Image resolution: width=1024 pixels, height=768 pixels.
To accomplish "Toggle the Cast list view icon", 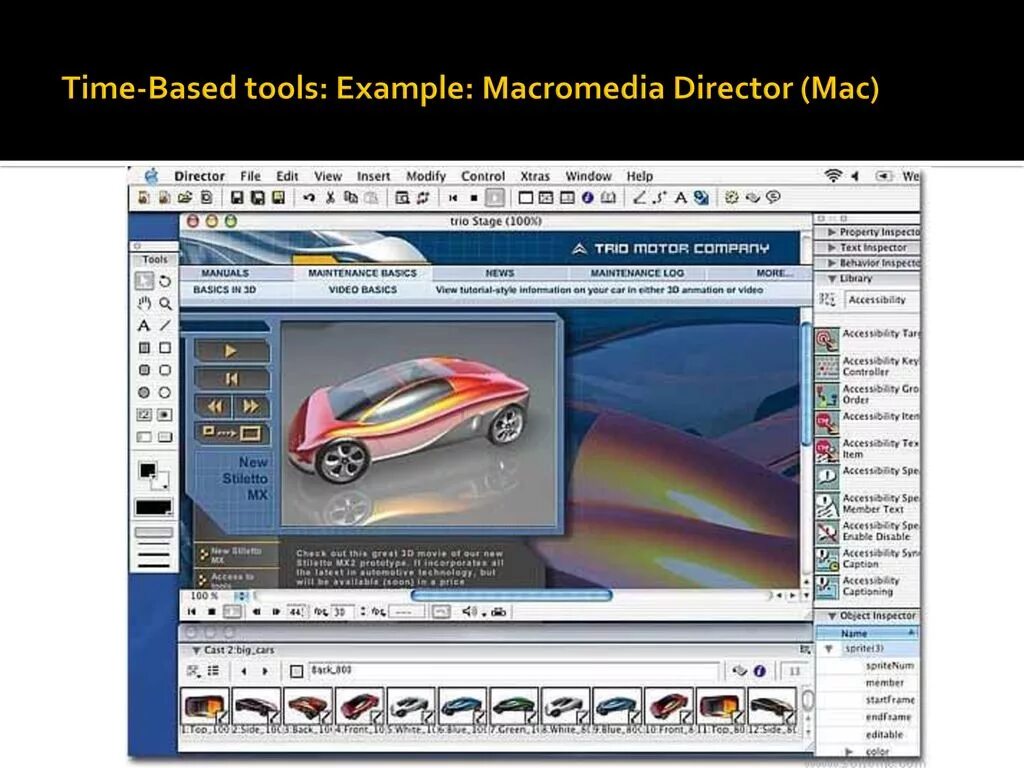I will coord(214,671).
